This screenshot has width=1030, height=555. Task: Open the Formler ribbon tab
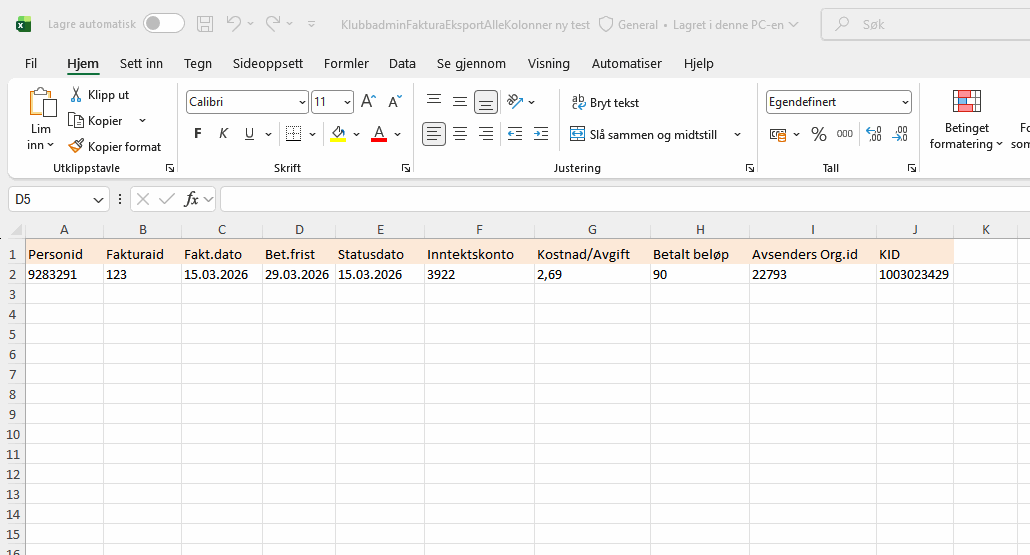point(346,63)
